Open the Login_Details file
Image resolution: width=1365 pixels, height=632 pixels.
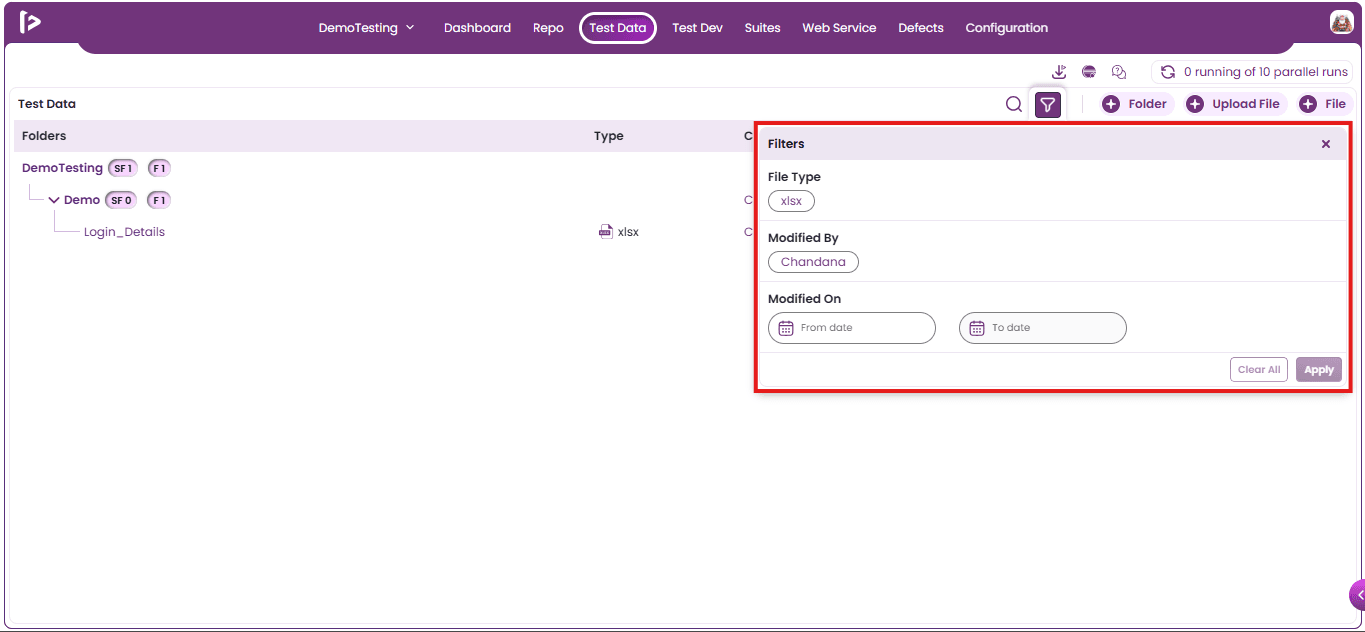click(x=124, y=232)
